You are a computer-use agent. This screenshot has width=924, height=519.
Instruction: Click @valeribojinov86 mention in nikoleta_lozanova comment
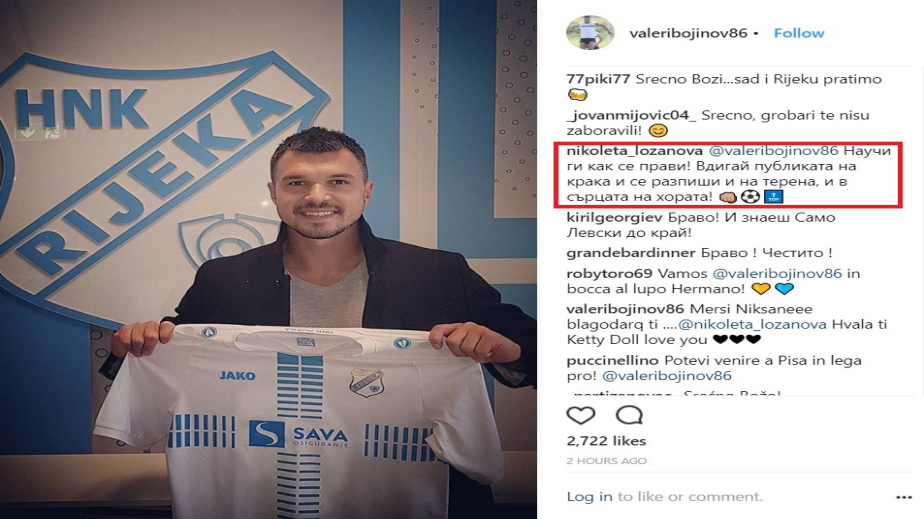click(x=773, y=151)
